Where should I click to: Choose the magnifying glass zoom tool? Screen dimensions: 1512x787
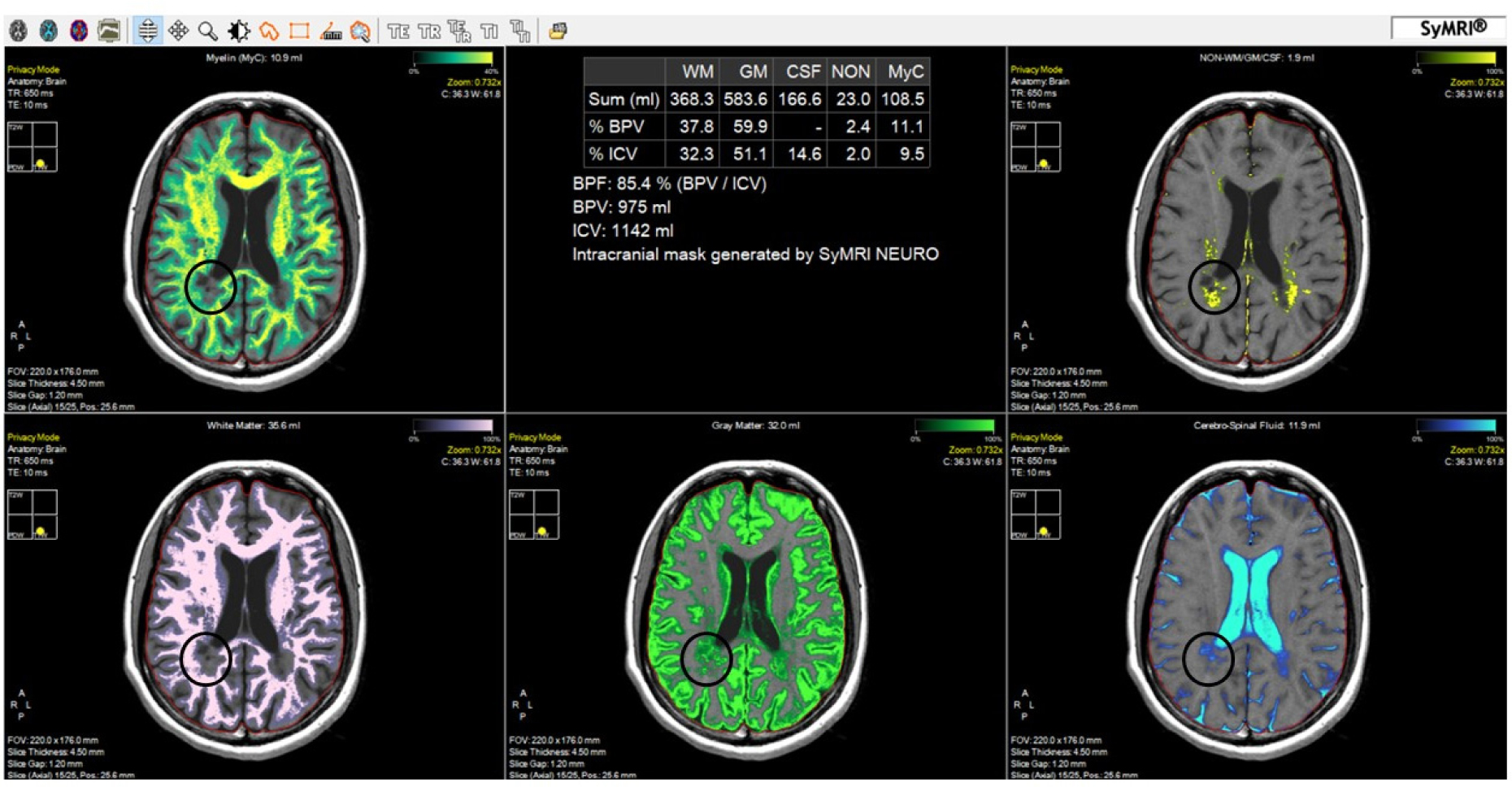coord(208,31)
